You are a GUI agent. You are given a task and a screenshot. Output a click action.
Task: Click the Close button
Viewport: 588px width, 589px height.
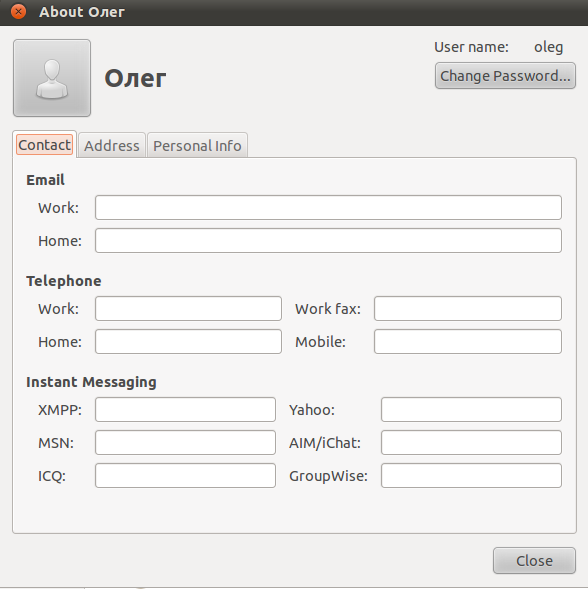pyautogui.click(x=534, y=560)
